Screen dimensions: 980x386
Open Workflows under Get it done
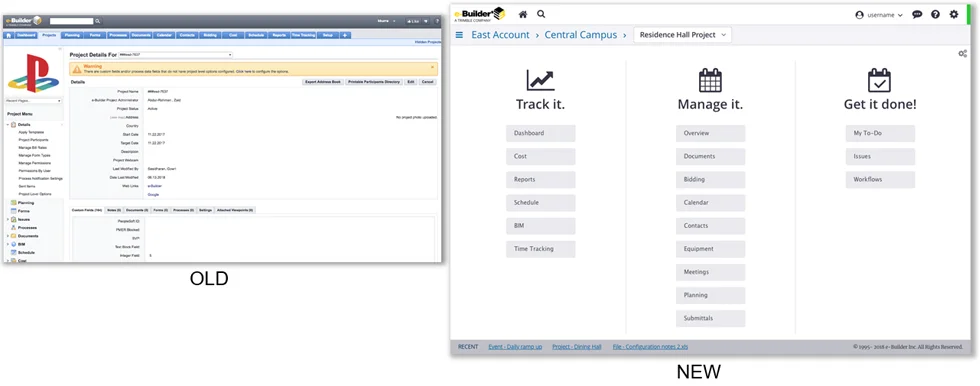(x=880, y=179)
